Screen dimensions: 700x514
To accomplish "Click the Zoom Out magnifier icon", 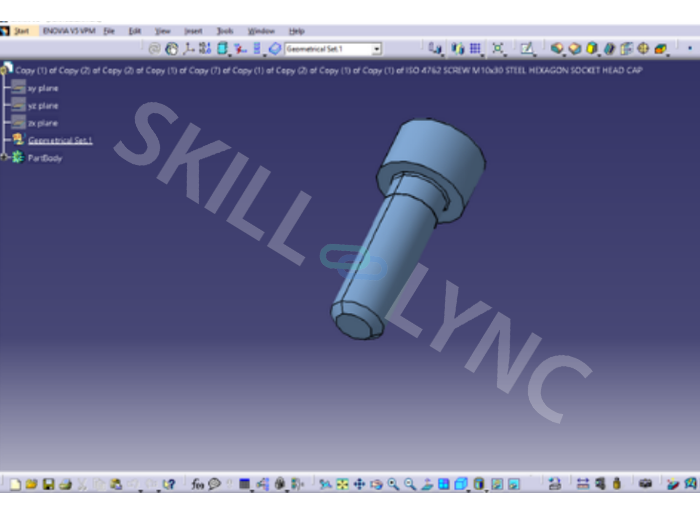I will [410, 484].
